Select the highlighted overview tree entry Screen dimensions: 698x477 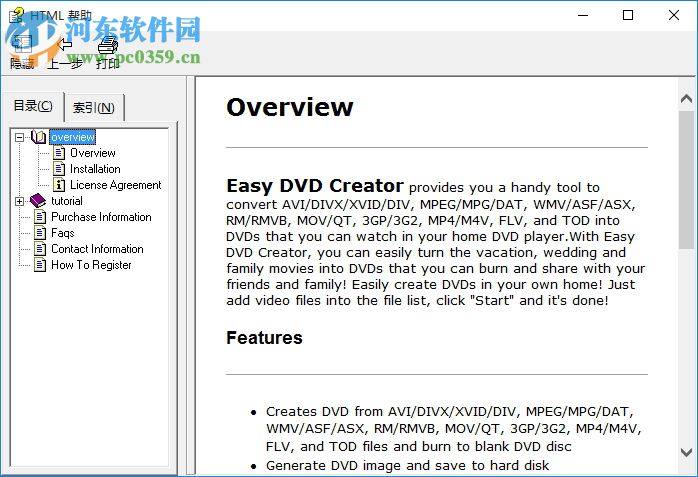[x=73, y=137]
